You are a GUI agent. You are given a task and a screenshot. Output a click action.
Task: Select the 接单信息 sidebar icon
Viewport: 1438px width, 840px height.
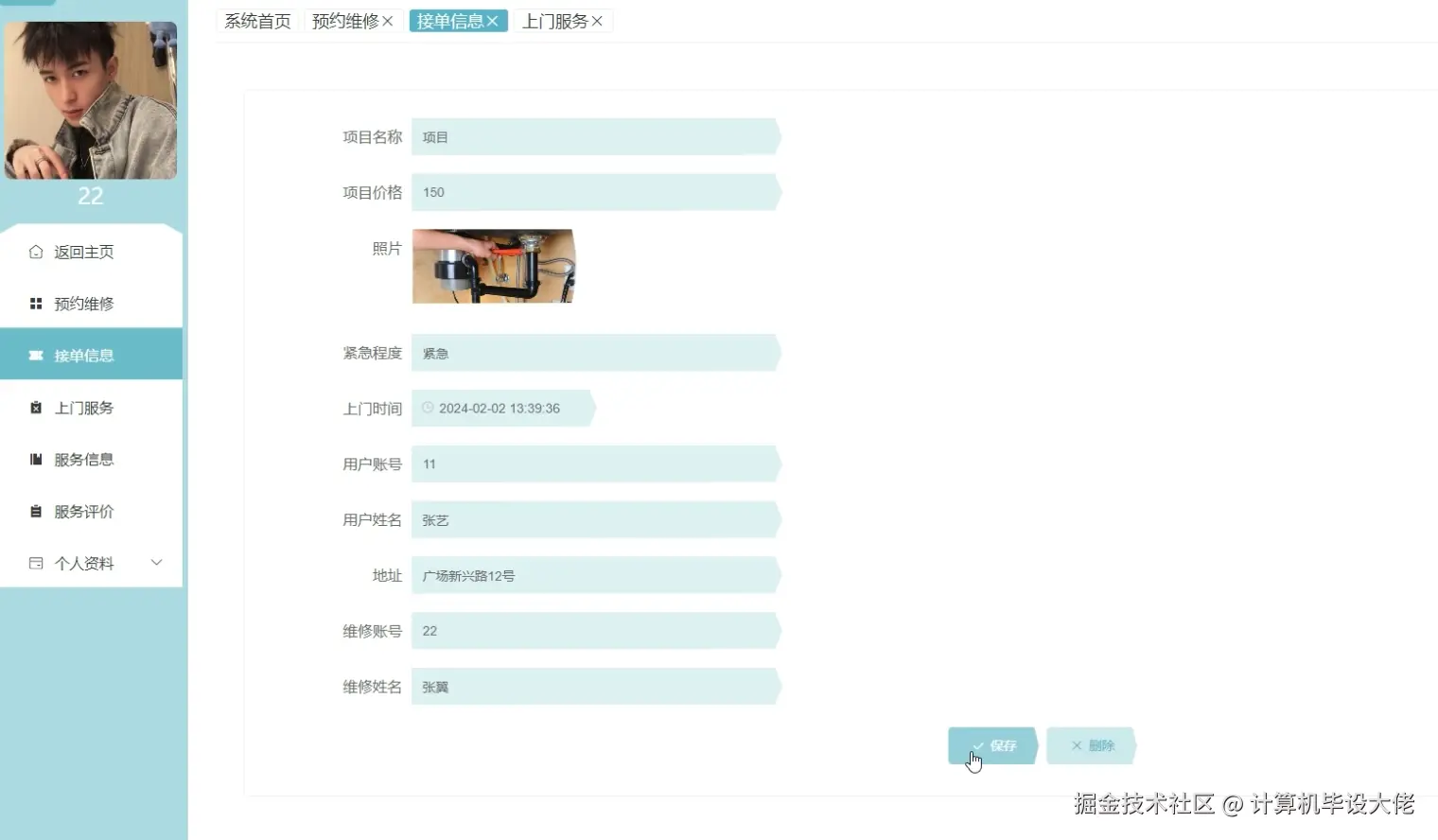[x=34, y=355]
